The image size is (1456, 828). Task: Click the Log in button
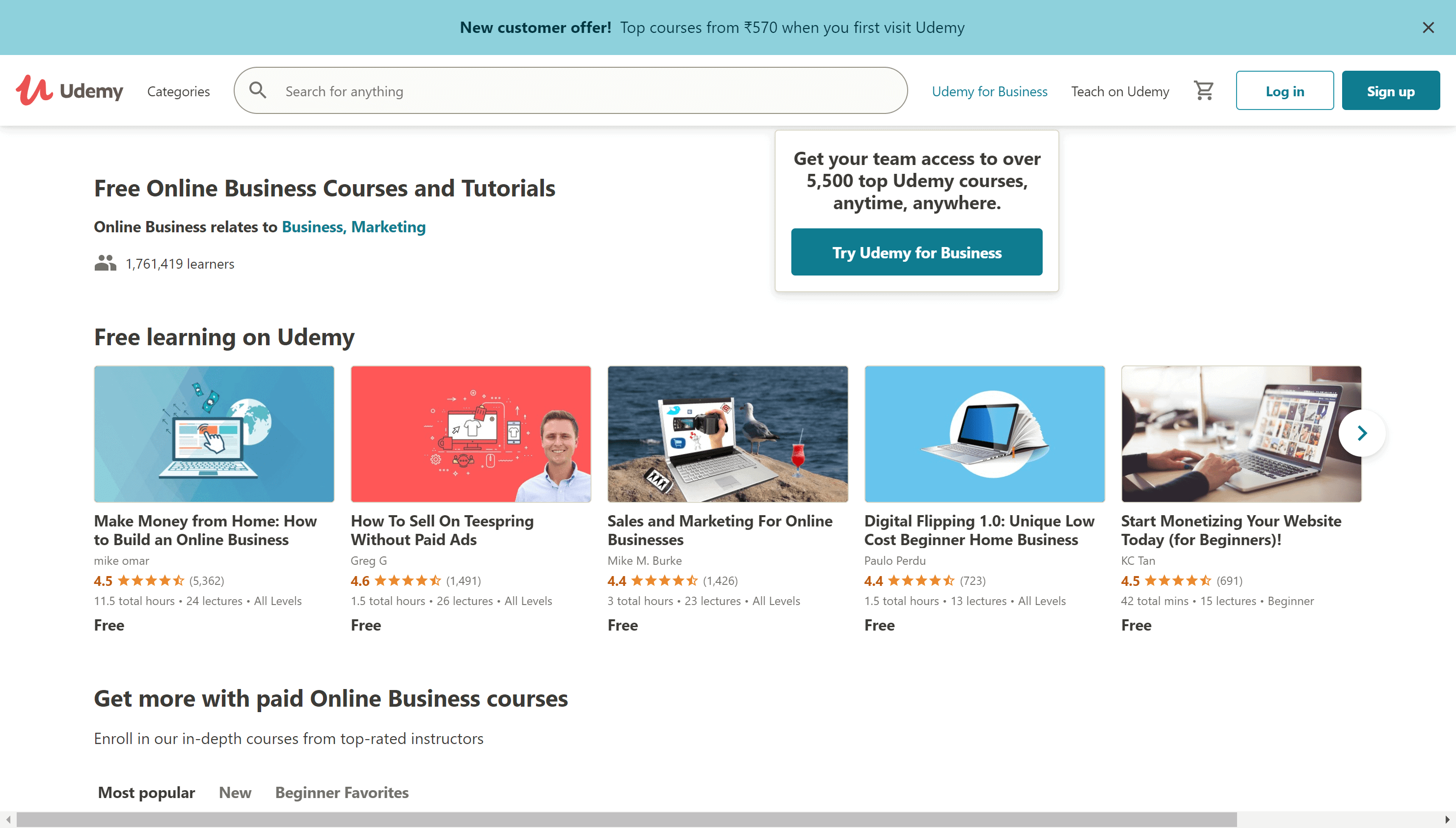pos(1284,90)
